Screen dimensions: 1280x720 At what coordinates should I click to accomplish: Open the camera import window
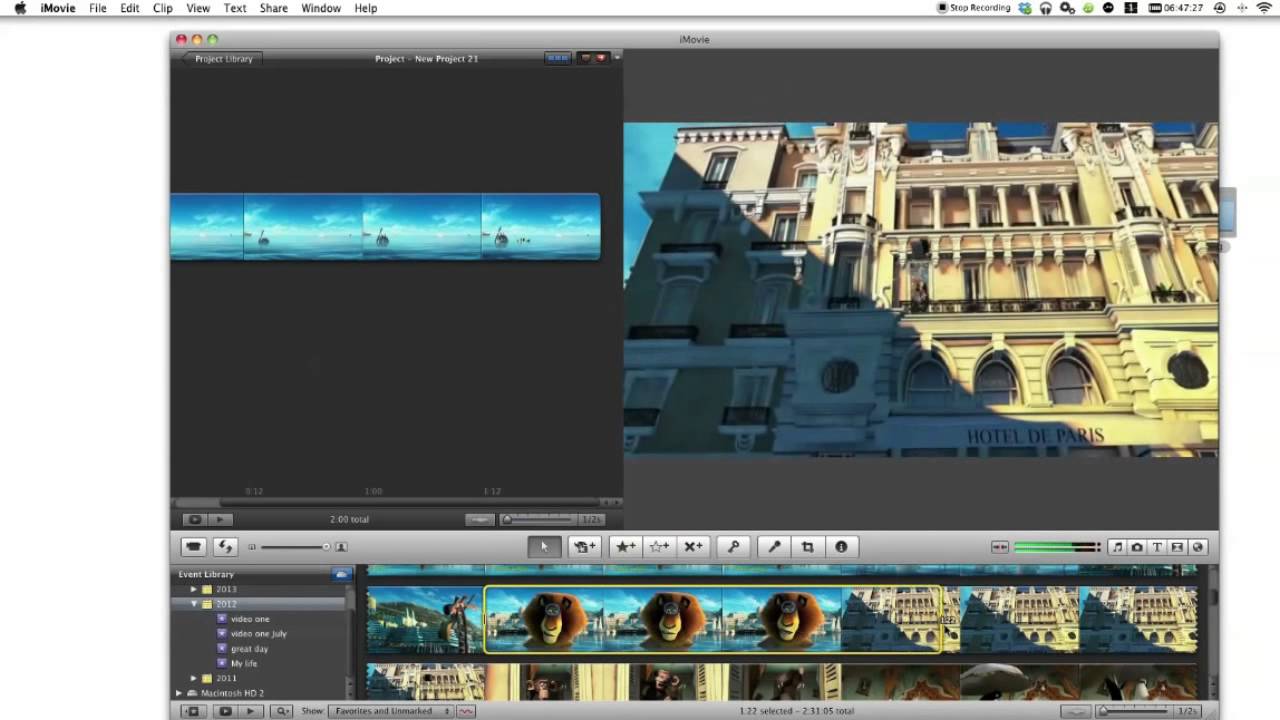coord(194,547)
